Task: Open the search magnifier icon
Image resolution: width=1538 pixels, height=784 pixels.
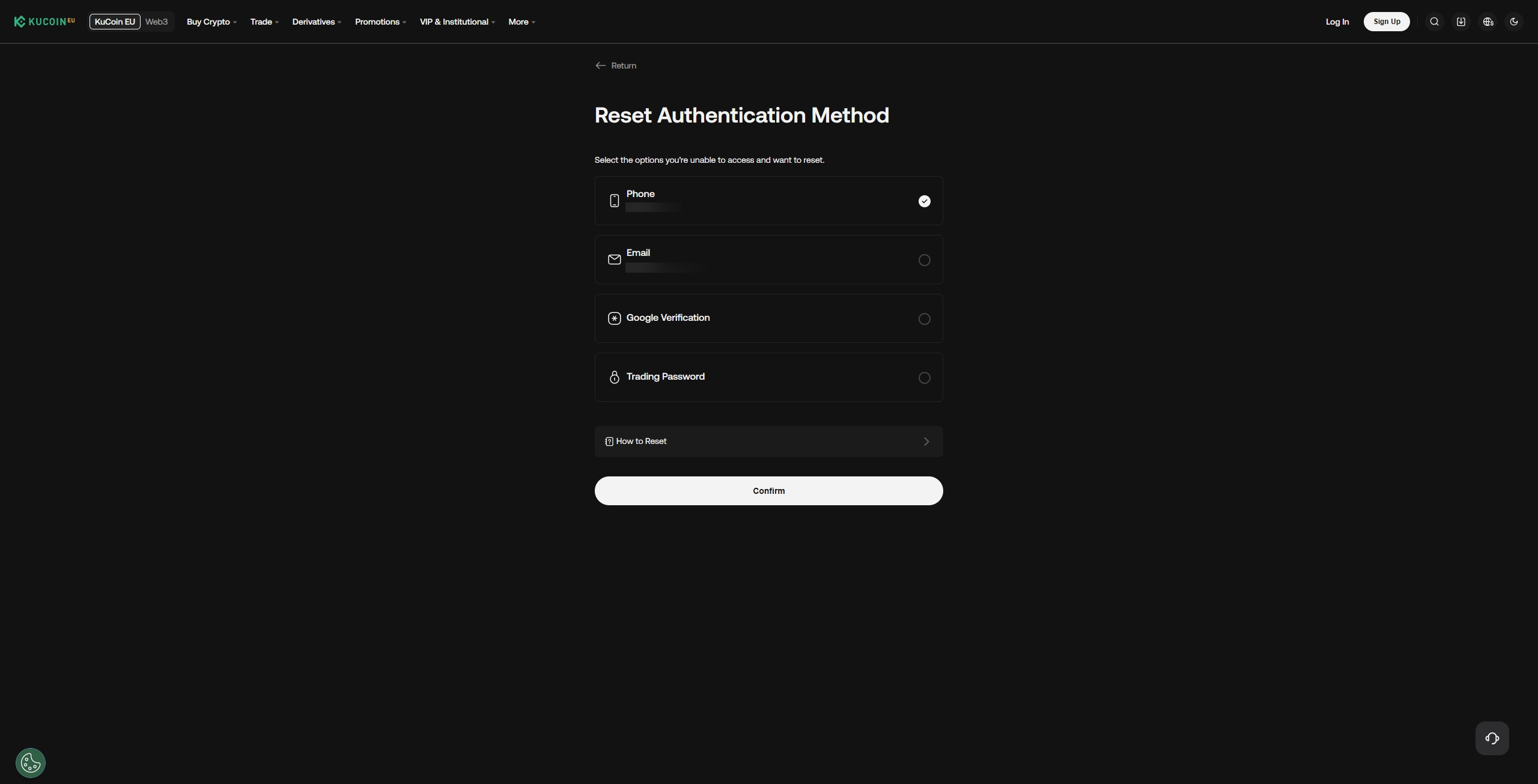Action: (1434, 22)
